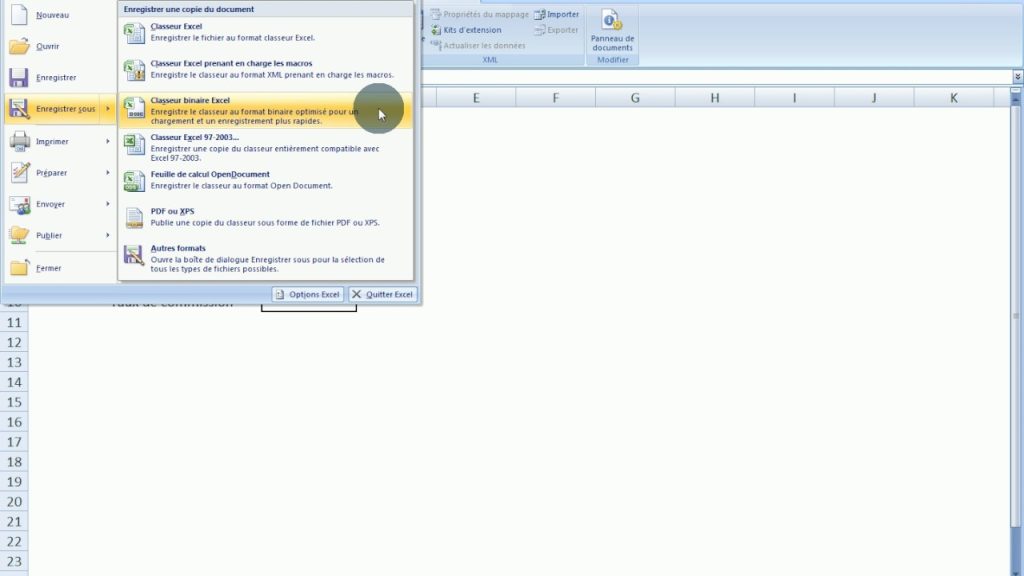The image size is (1024, 576).
Task: Expand the Imprimer submenu arrow
Action: [x=108, y=141]
